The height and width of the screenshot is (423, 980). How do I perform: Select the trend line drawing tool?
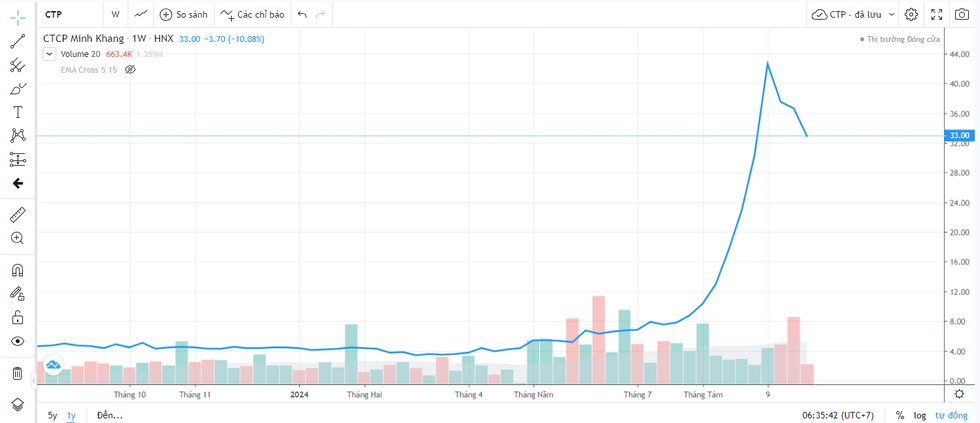[x=17, y=42]
